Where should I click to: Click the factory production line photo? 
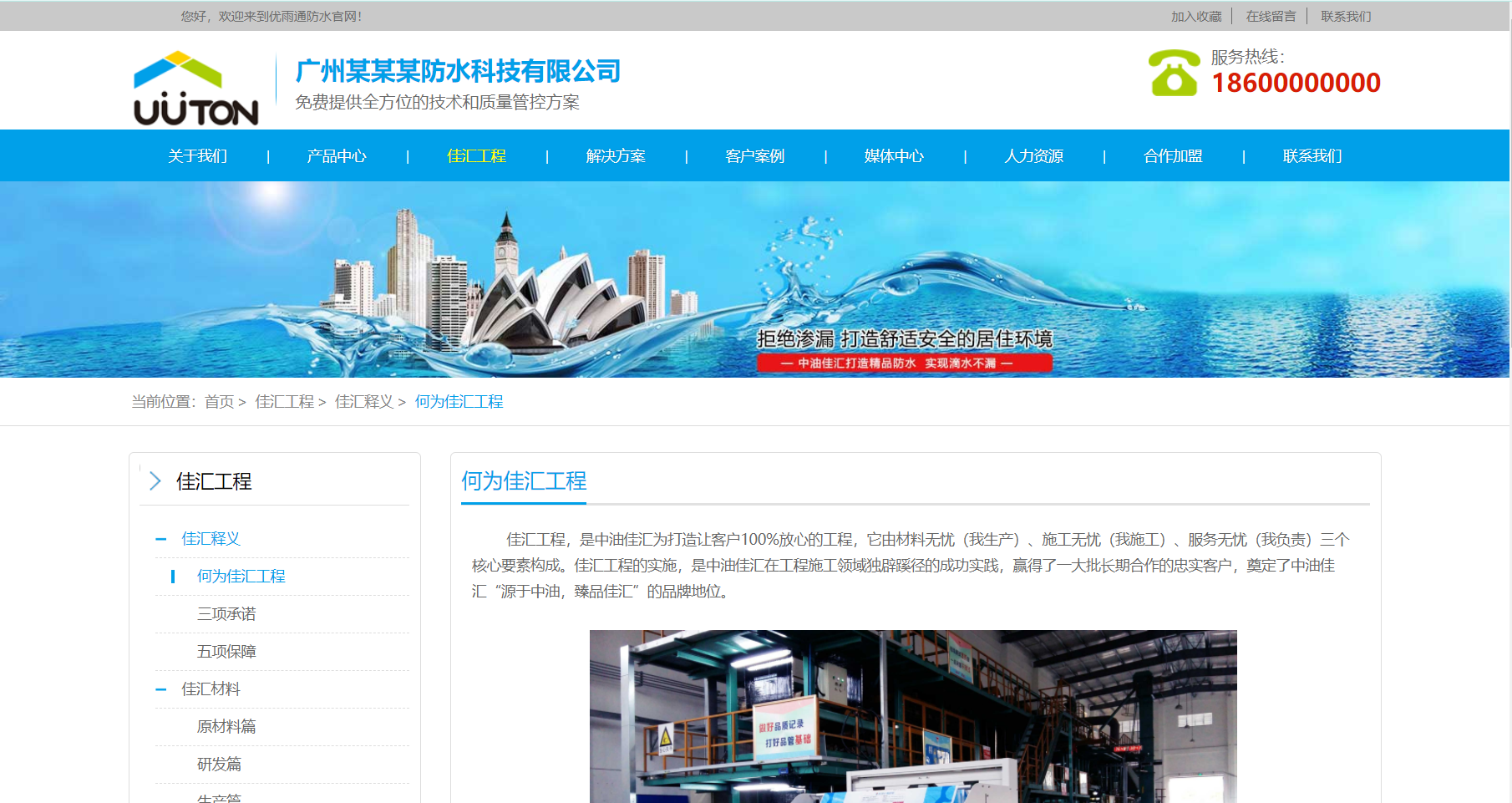pyautogui.click(x=913, y=716)
